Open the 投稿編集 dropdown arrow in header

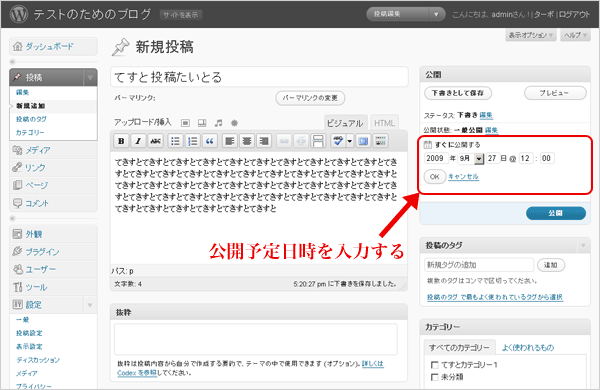[436, 15]
